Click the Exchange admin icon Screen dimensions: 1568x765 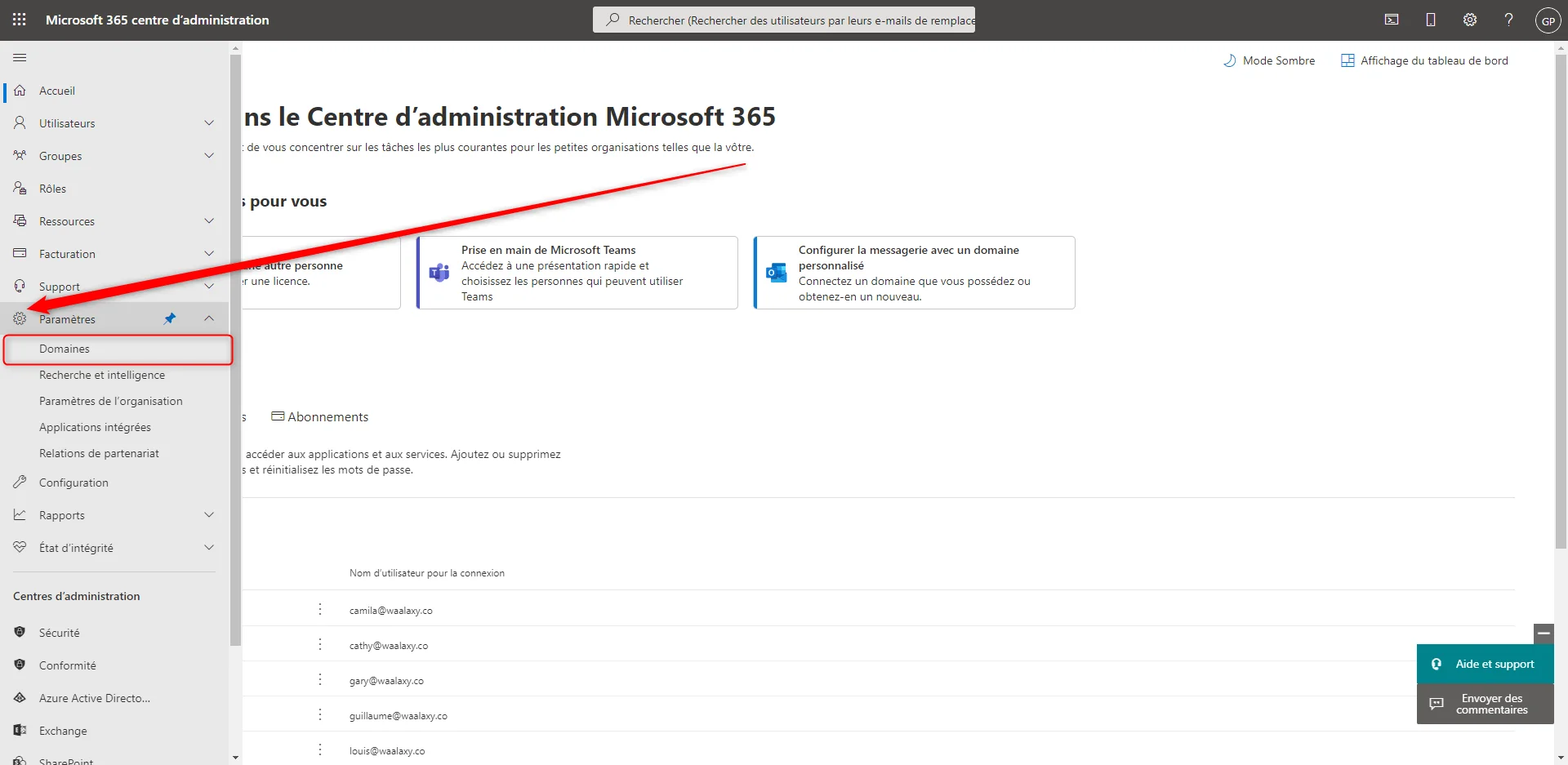pyautogui.click(x=20, y=731)
